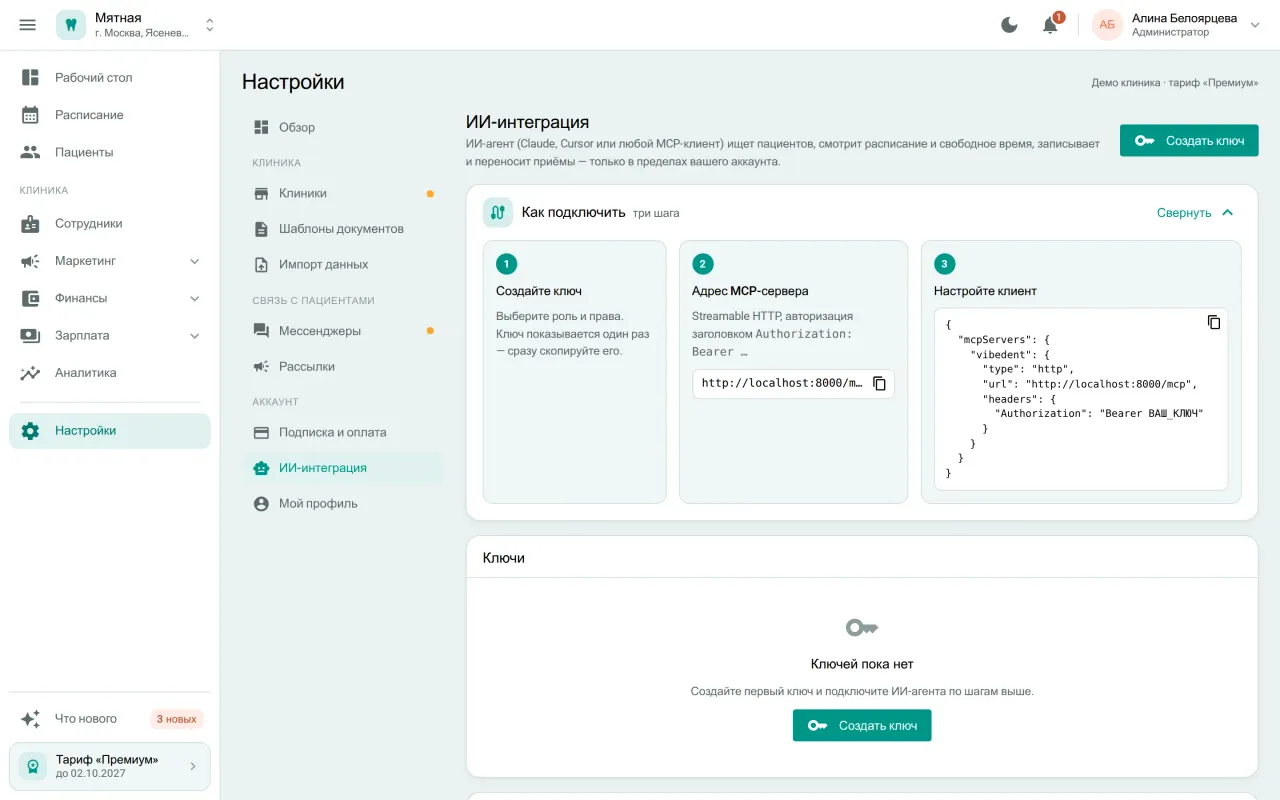Click the 3 новых badge
This screenshot has width=1280, height=800.
pyautogui.click(x=177, y=719)
